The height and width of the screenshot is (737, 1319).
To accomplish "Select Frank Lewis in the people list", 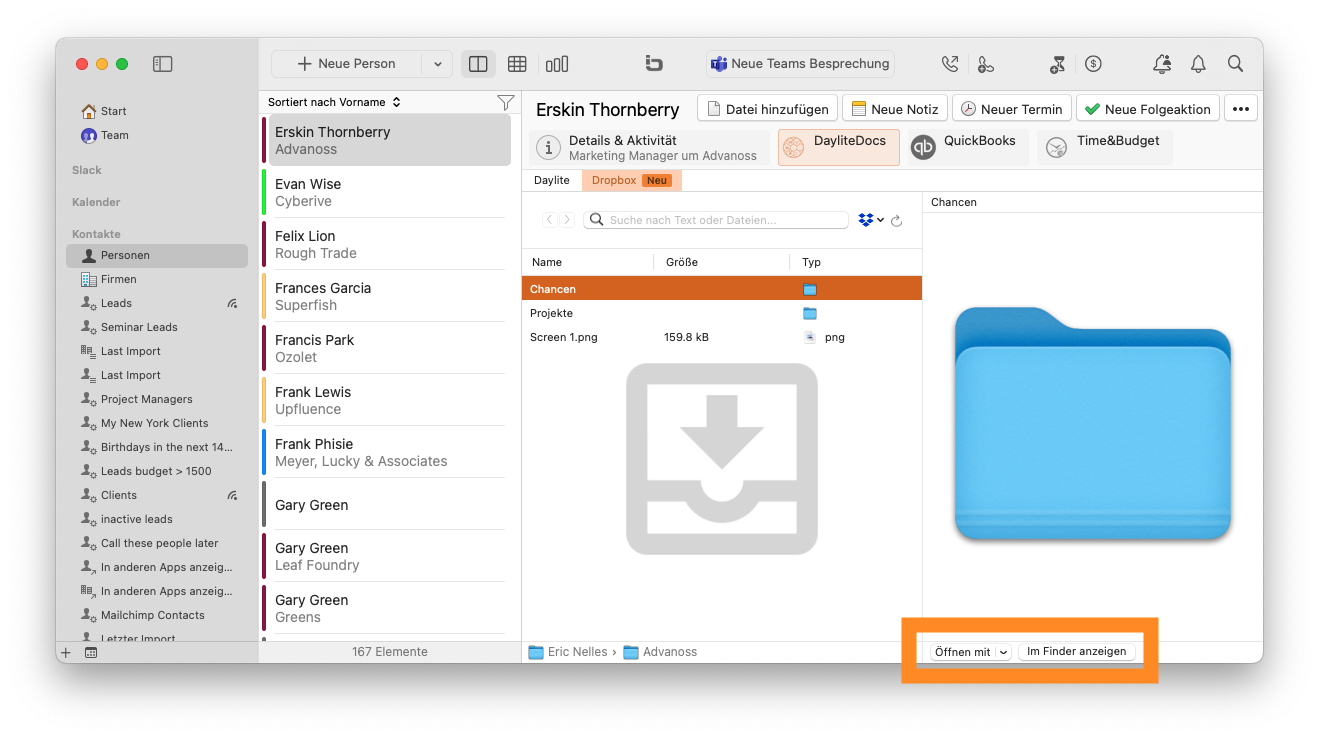I will [384, 401].
